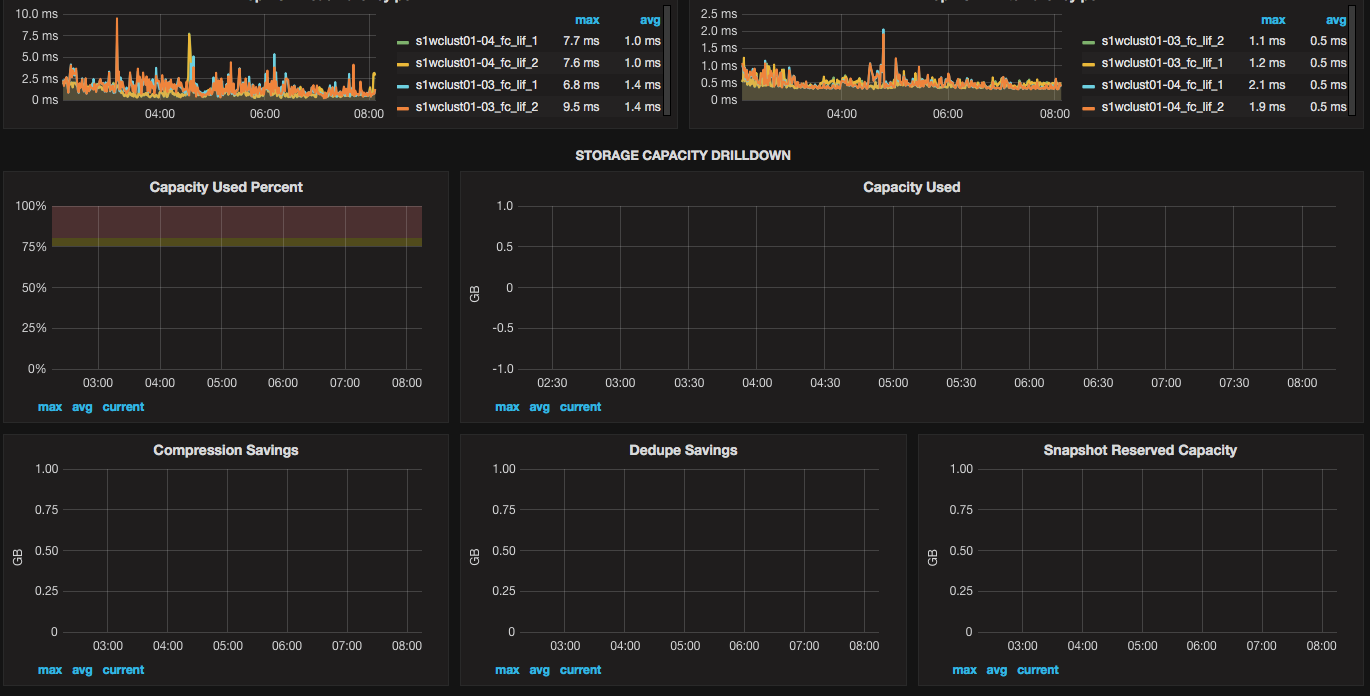Sort Compression Savings legend by max
The width and height of the screenshot is (1370, 696).
[50, 670]
